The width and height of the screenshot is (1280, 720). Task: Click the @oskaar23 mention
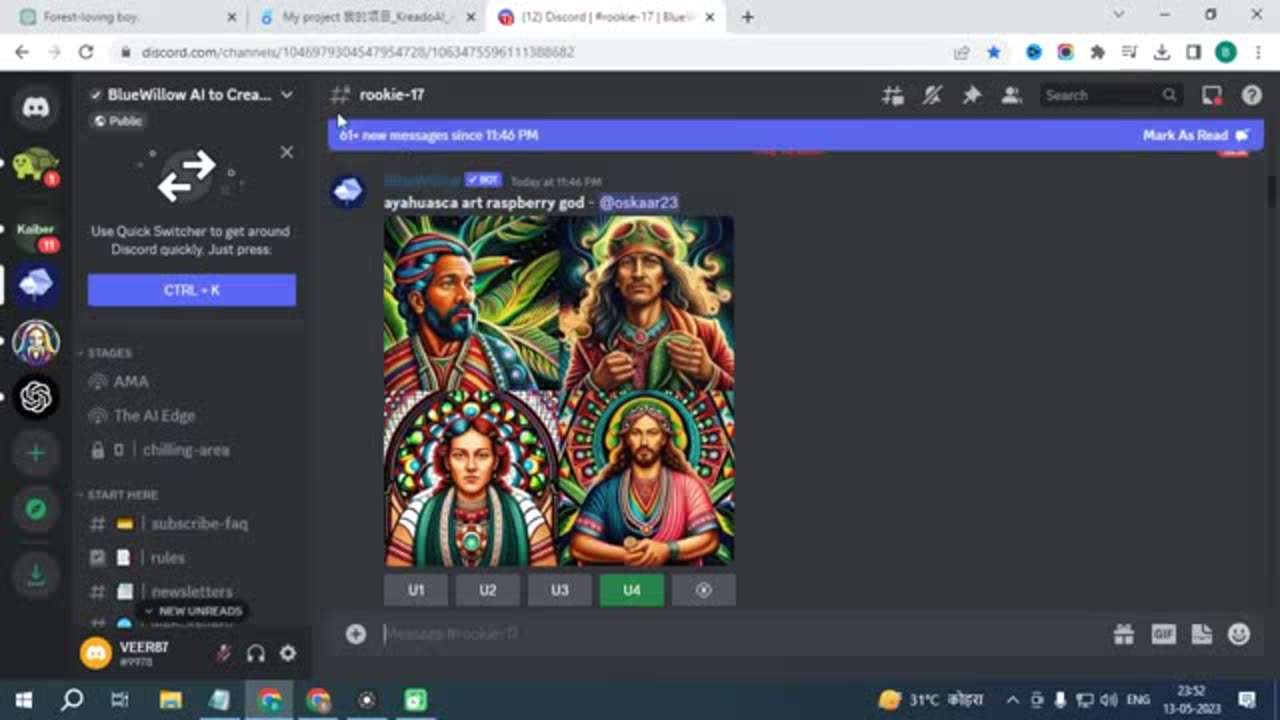coord(638,202)
